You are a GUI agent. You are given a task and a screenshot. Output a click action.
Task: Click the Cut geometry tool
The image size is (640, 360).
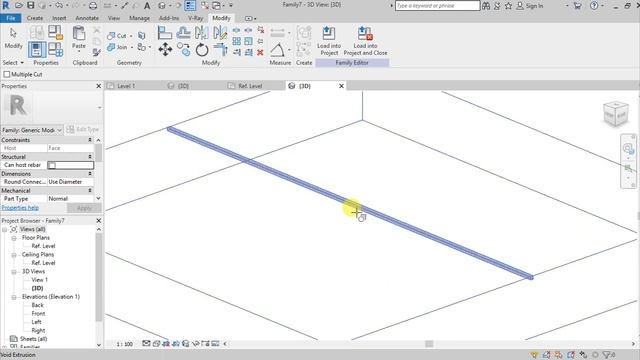[x=117, y=36]
